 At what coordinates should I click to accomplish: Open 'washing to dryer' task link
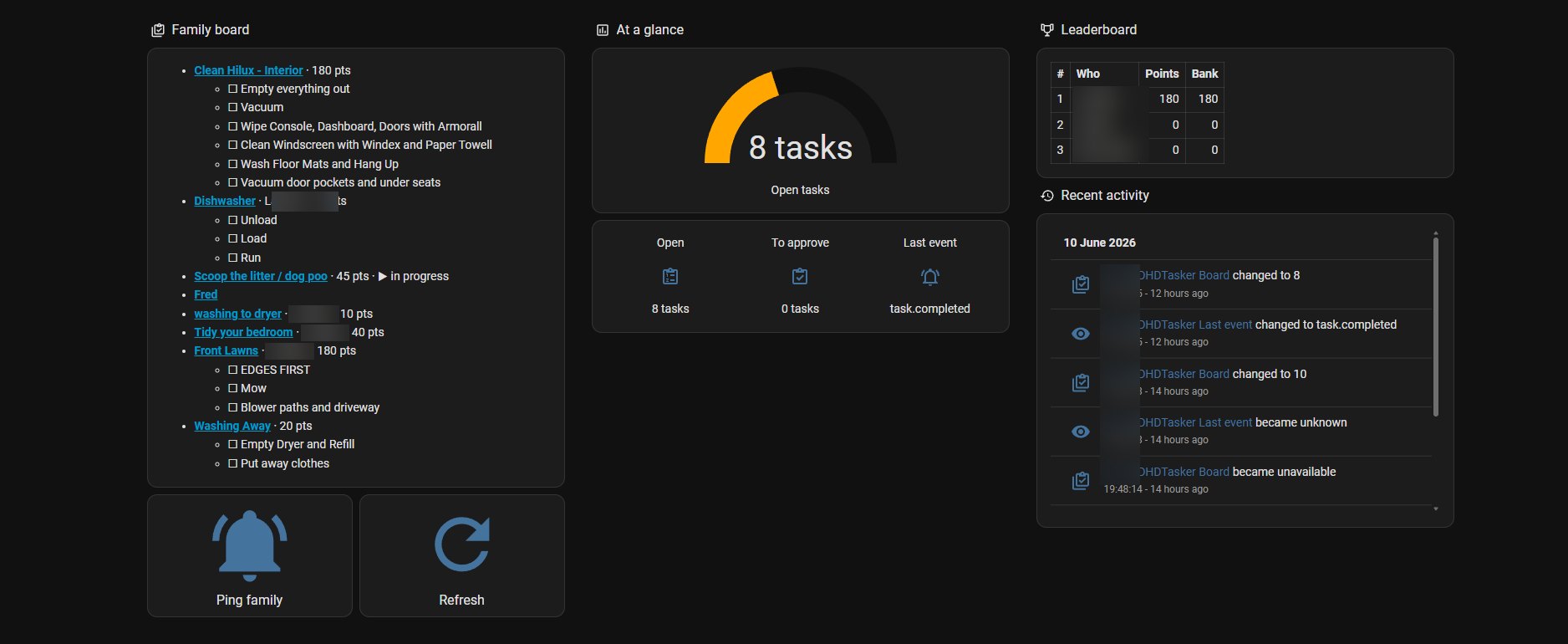point(238,314)
